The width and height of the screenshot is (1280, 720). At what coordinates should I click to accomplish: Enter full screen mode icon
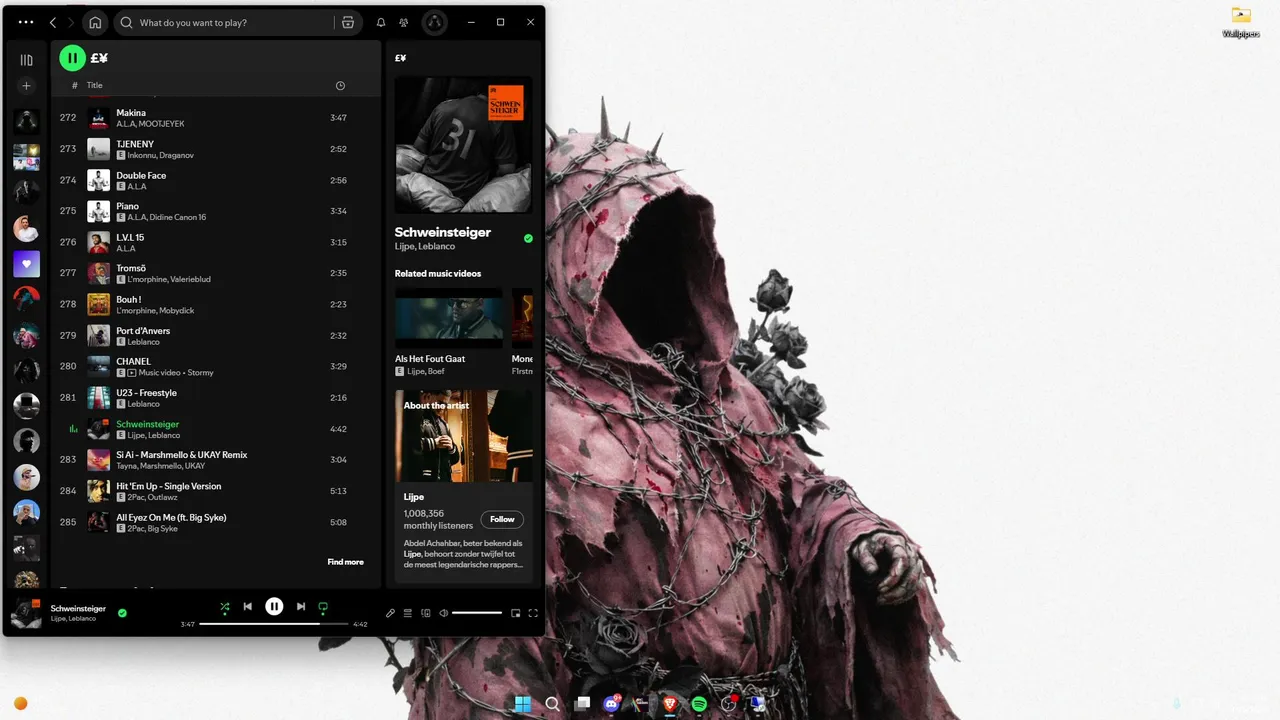(x=533, y=613)
